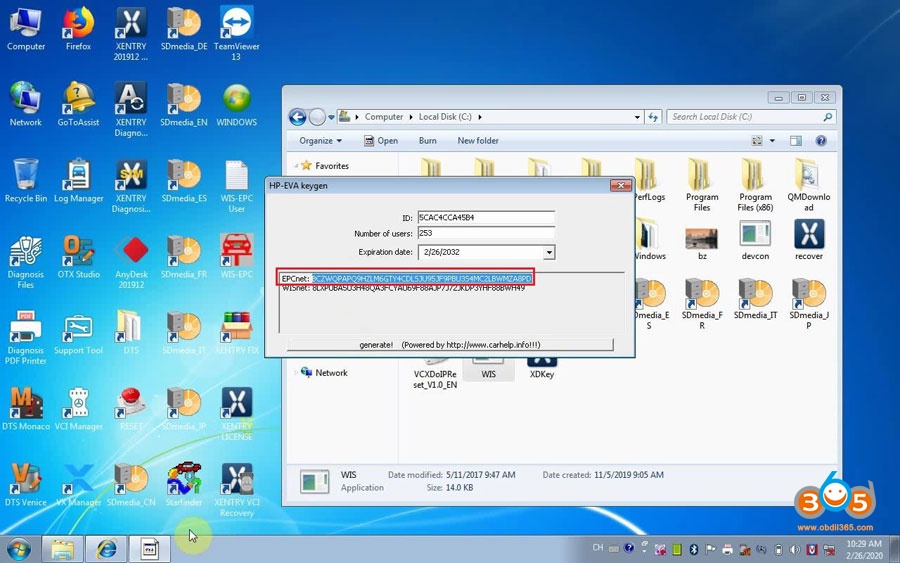Image resolution: width=900 pixels, height=563 pixels.
Task: Expand the address bar history dropdown
Action: coord(637,117)
